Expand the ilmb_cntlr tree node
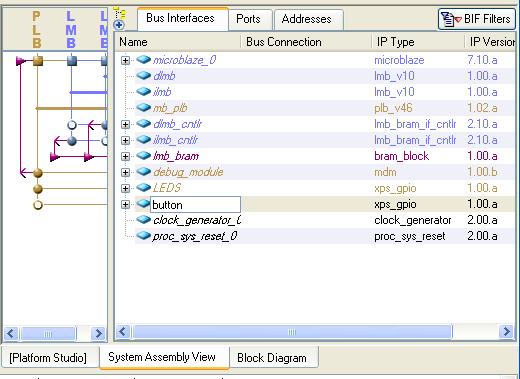 (x=125, y=140)
